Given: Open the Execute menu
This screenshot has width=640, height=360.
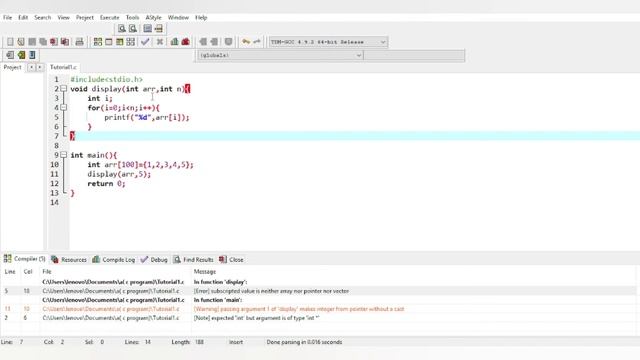Looking at the screenshot, I should 109,18.
